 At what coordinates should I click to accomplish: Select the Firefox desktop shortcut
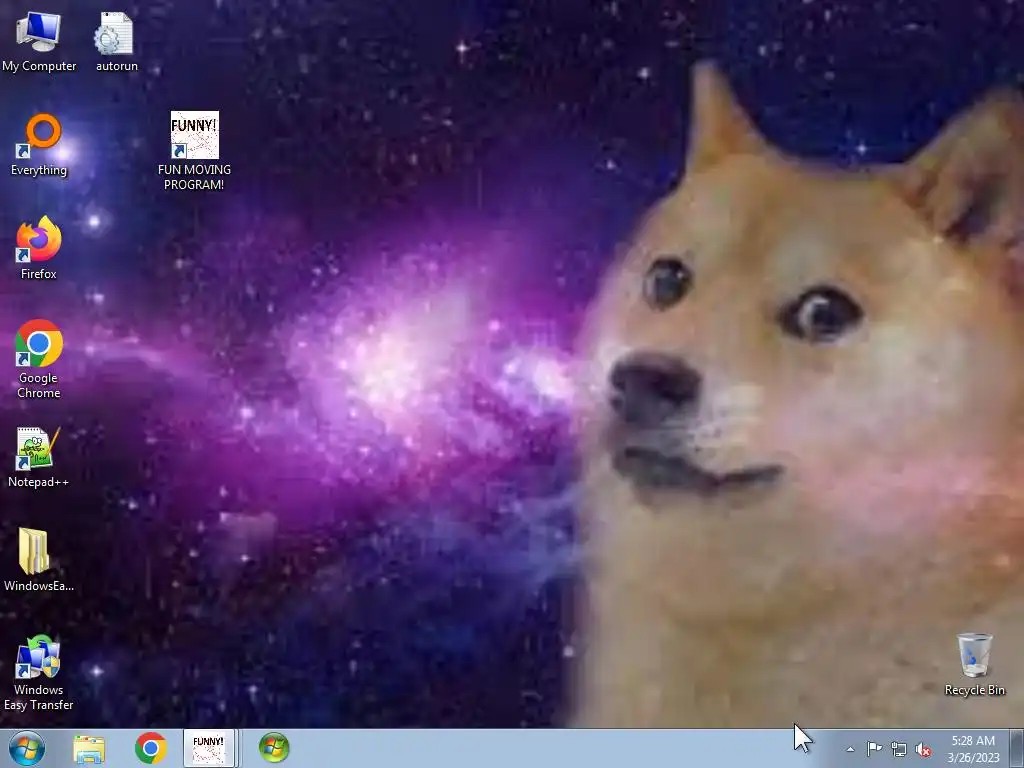point(39,248)
